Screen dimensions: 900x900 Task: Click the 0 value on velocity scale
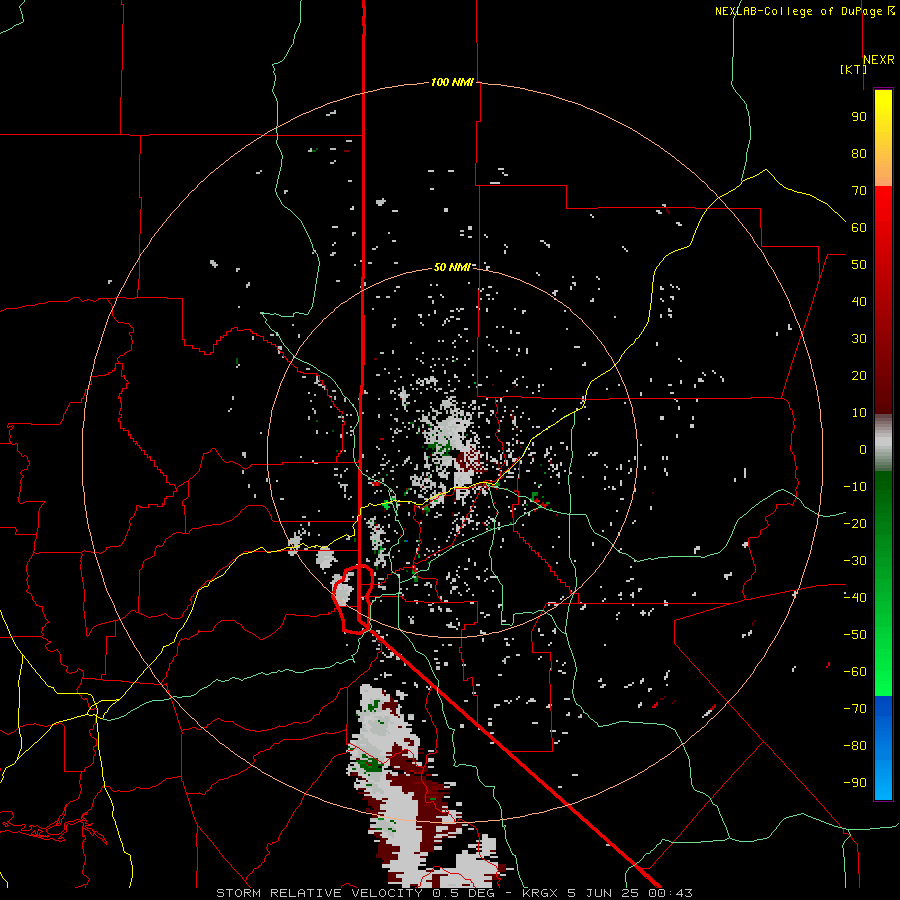pyautogui.click(x=863, y=449)
